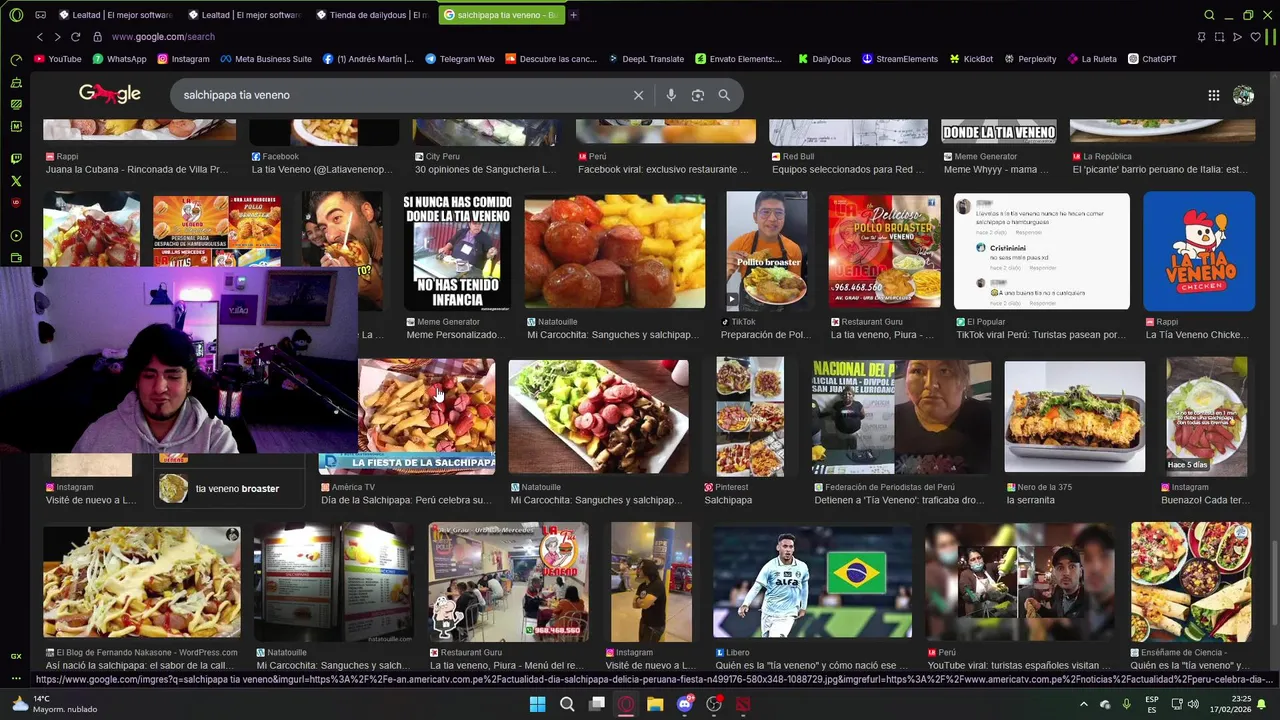Open X in the Opera sidebar
1280x720 pixels.
click(x=15, y=181)
